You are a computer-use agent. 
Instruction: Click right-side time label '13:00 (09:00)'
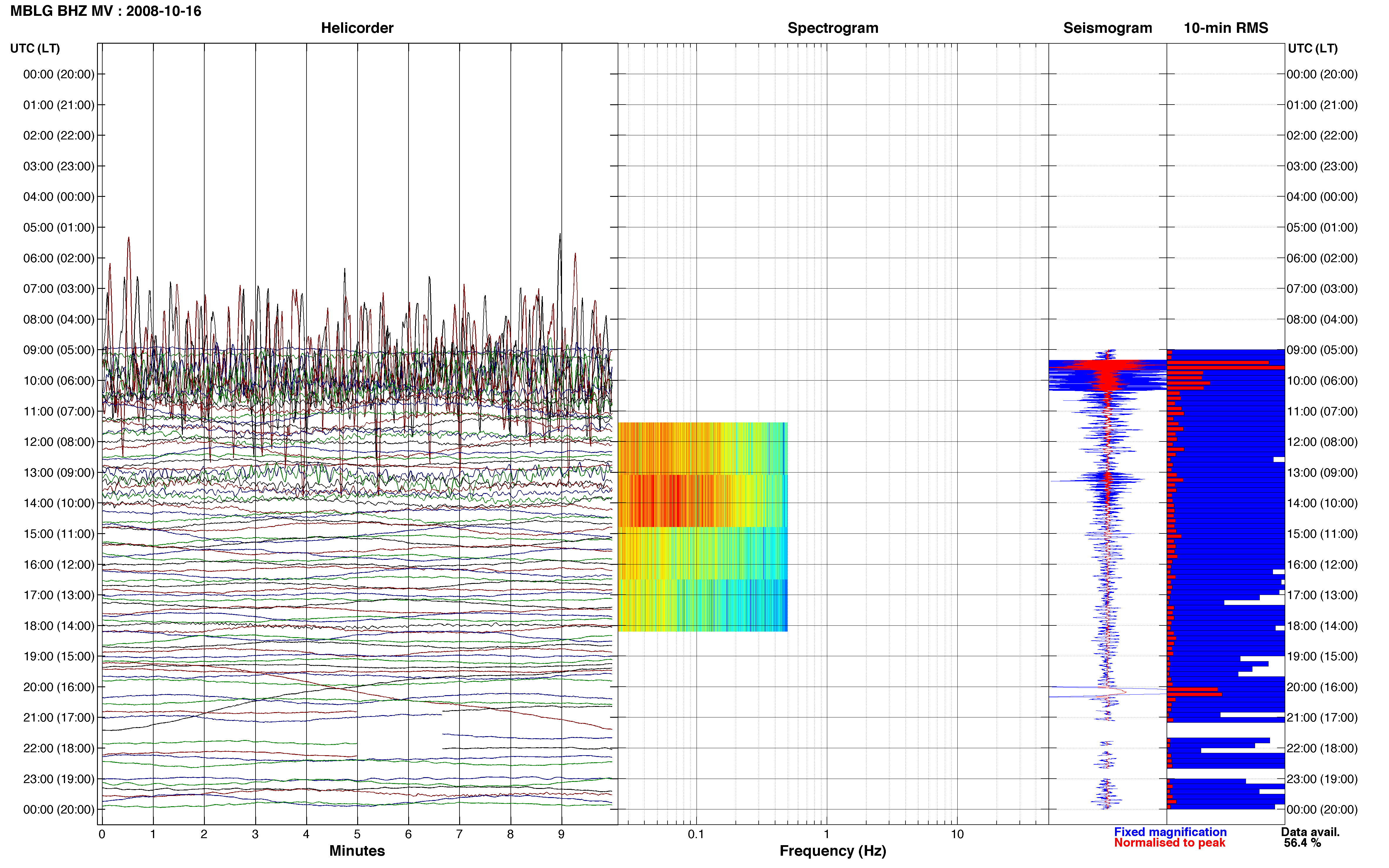[x=1322, y=473]
